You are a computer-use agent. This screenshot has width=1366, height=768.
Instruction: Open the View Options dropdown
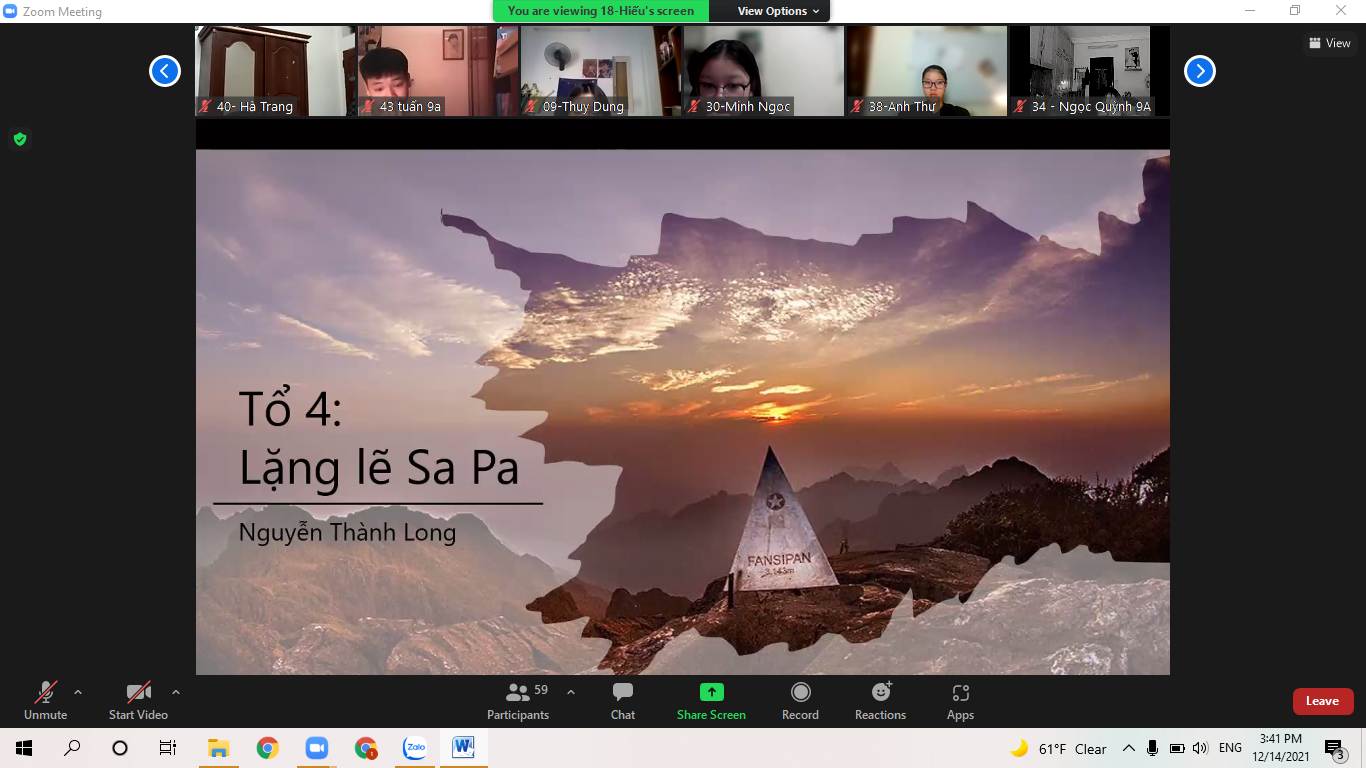[x=778, y=11]
